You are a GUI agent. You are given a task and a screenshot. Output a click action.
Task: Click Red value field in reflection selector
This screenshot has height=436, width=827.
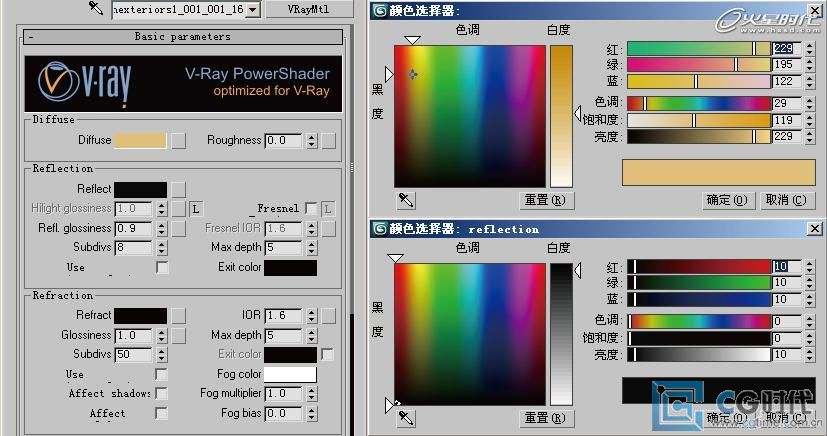[787, 267]
